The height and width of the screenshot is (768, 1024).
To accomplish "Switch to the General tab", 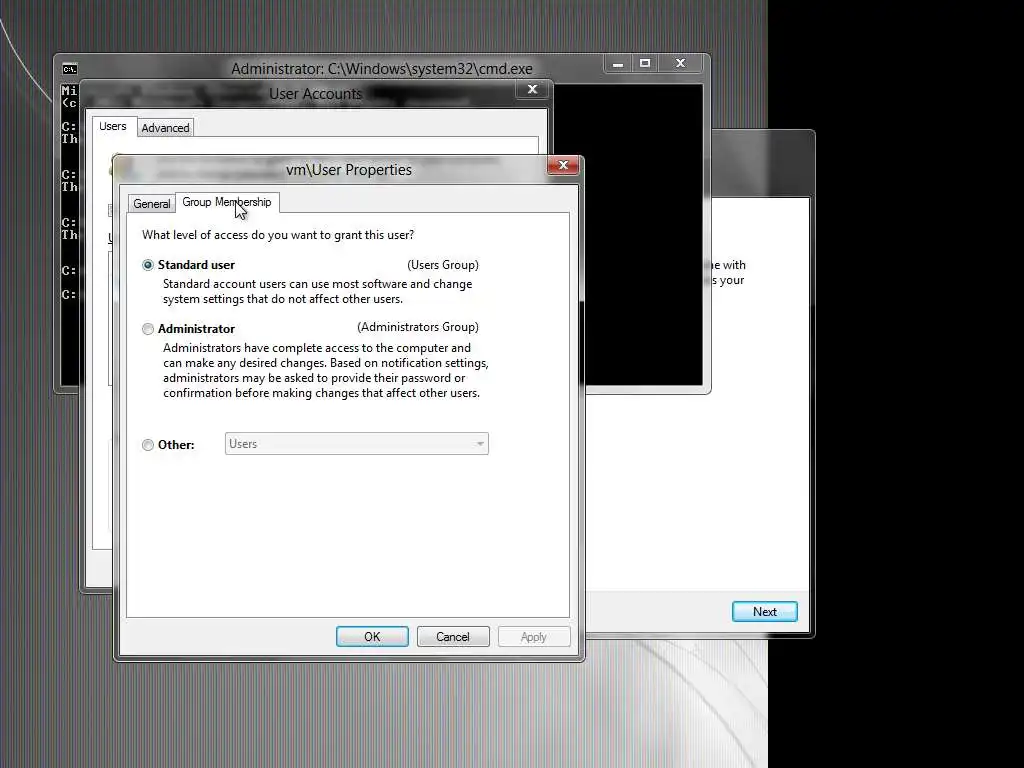I will click(152, 204).
